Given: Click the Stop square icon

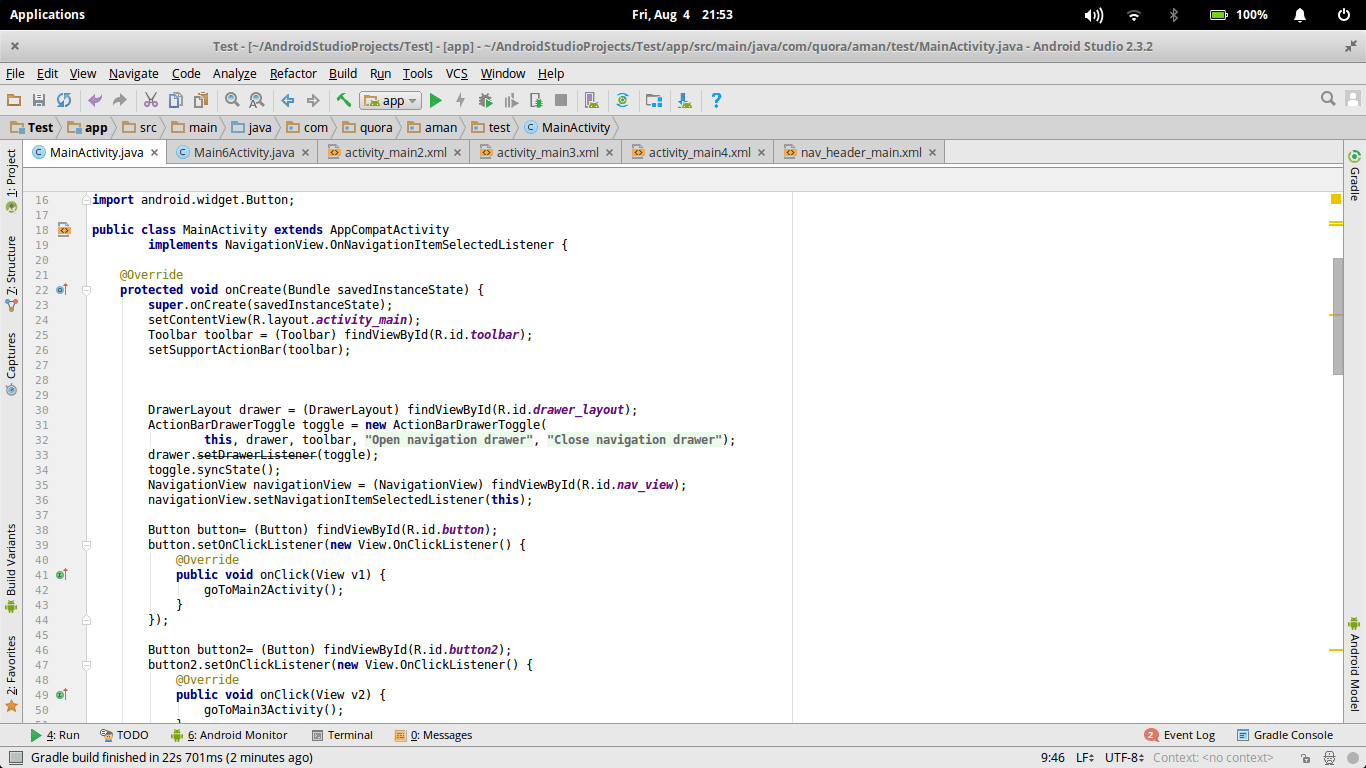Looking at the screenshot, I should coord(561,100).
